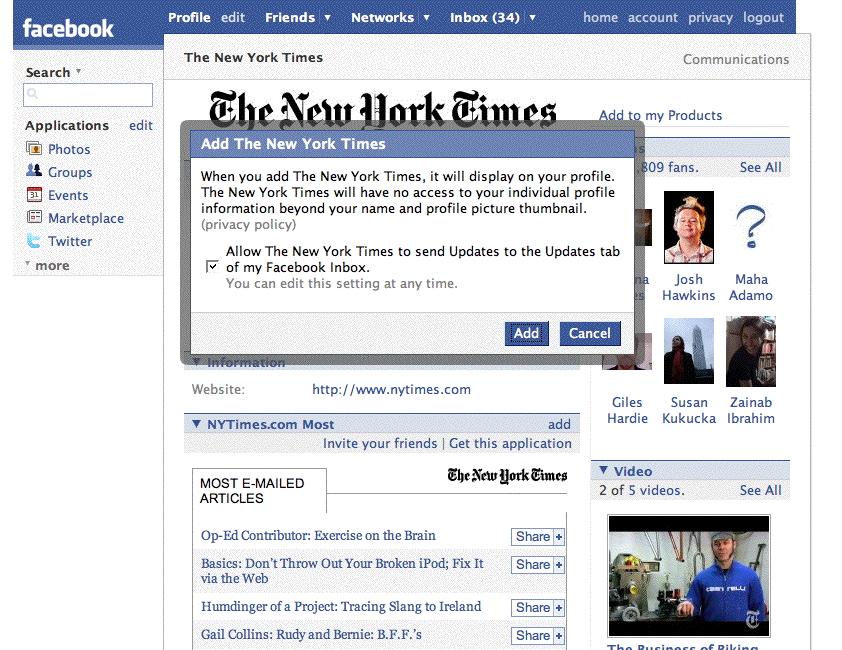Uncheck Allow New York Times Updates checkbox
This screenshot has height=650, width=842.
(x=212, y=266)
